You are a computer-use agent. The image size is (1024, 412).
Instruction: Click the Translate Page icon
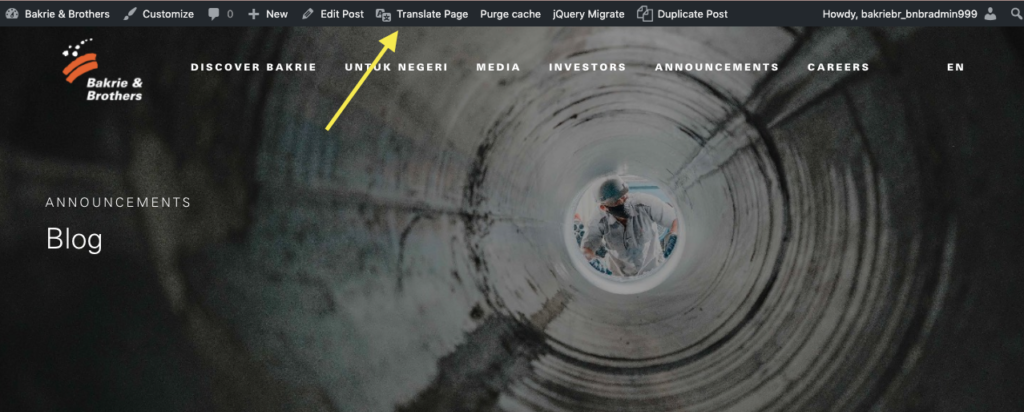(383, 14)
